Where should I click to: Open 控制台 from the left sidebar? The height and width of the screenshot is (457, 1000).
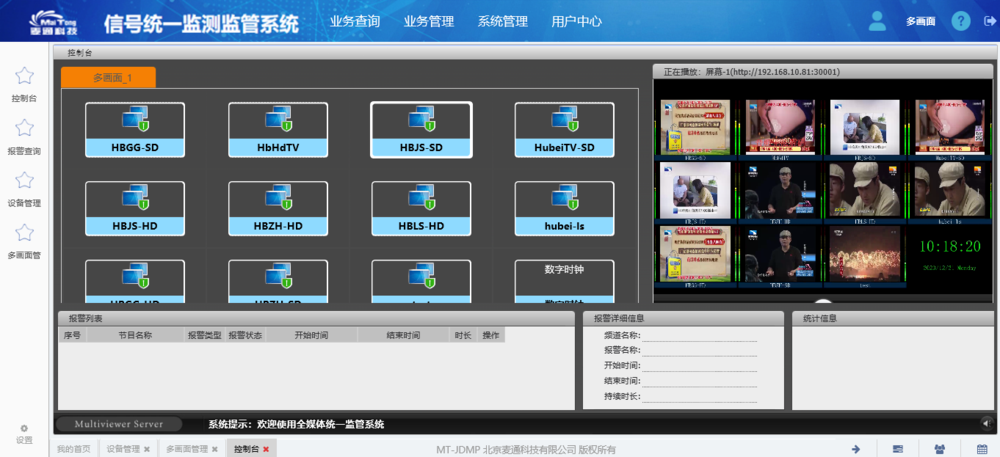(25, 77)
